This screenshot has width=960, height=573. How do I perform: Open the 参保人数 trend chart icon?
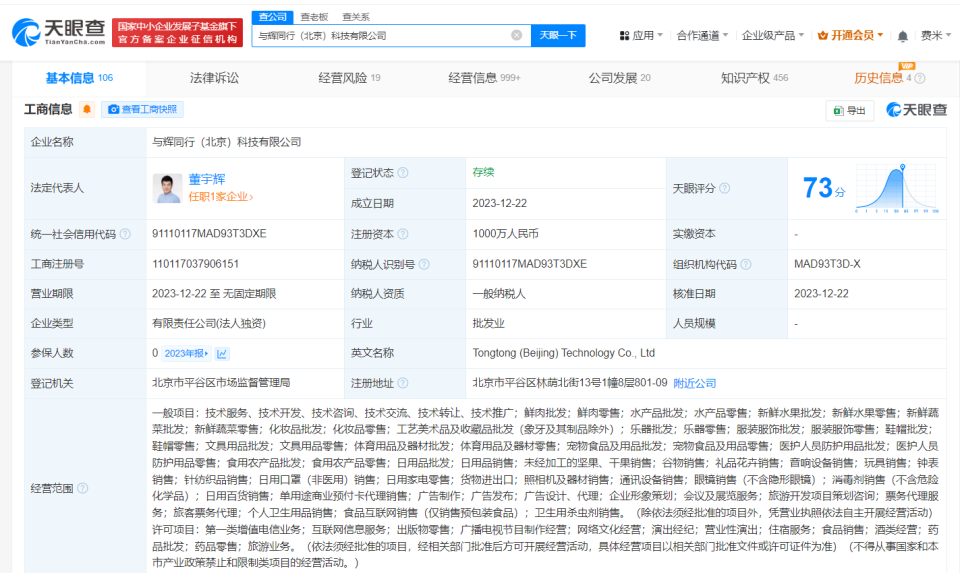tap(222, 353)
